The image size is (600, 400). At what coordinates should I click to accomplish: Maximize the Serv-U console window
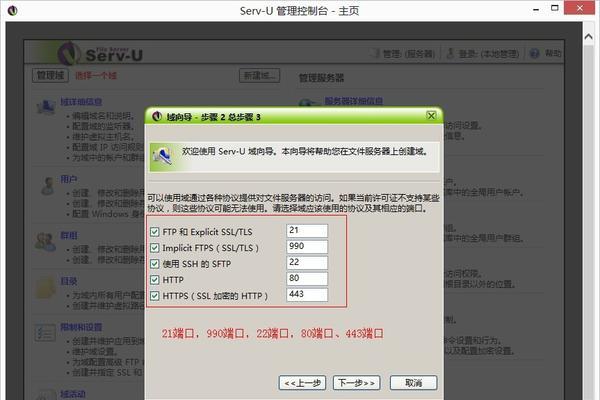[555, 8]
